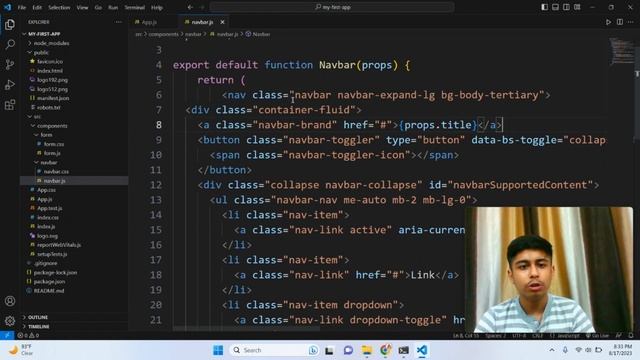Open Explorer Views and More Actions ellipsis
The height and width of the screenshot is (360, 640).
click(x=118, y=22)
